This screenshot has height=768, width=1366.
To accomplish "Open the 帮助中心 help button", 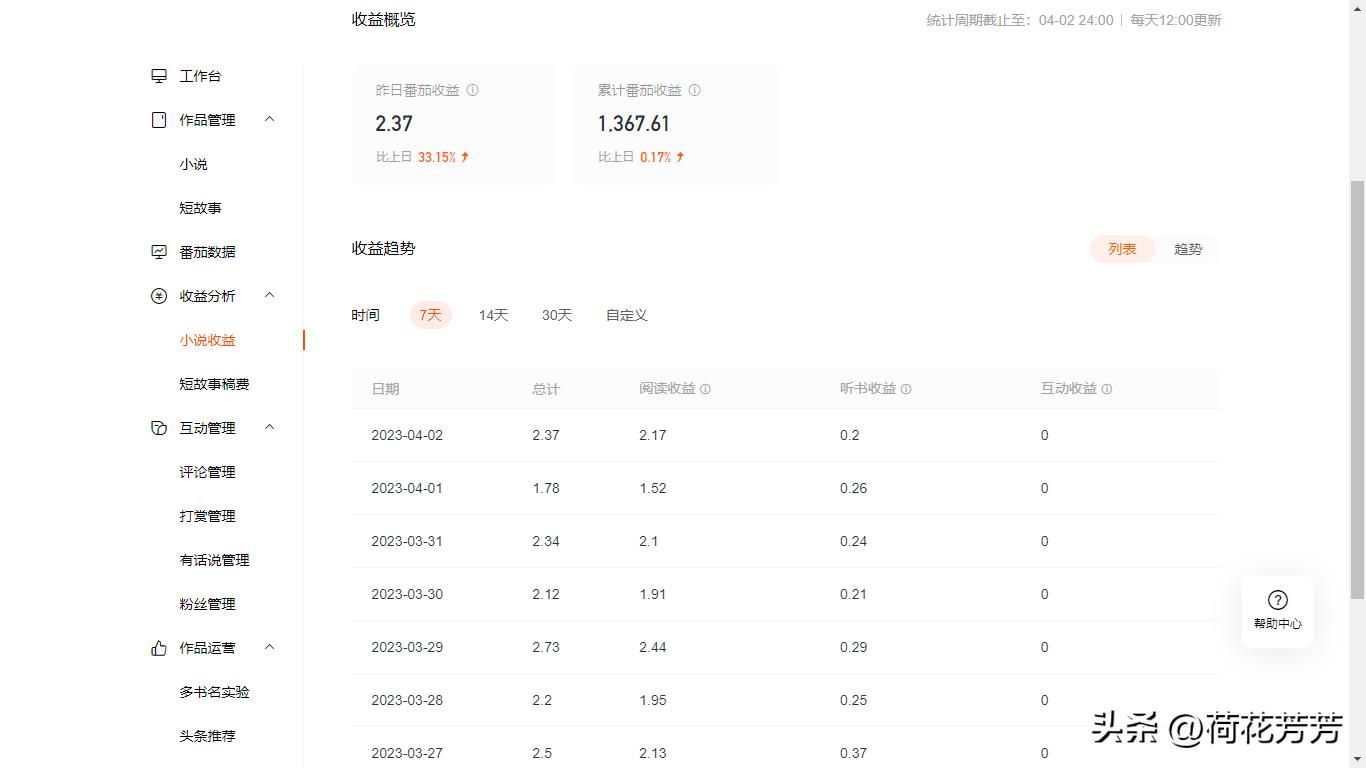I will [1277, 610].
